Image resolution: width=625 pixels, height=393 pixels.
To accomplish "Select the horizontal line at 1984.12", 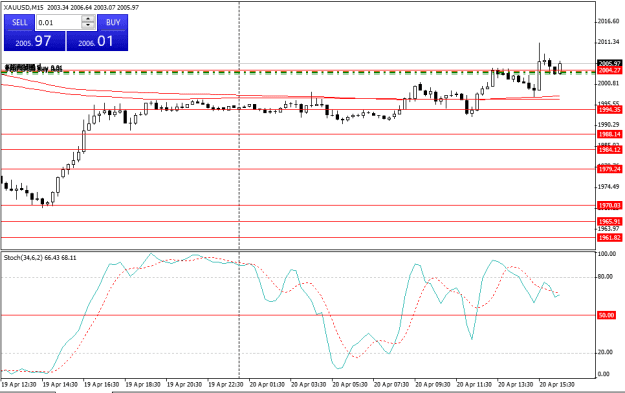I will pyautogui.click(x=298, y=150).
